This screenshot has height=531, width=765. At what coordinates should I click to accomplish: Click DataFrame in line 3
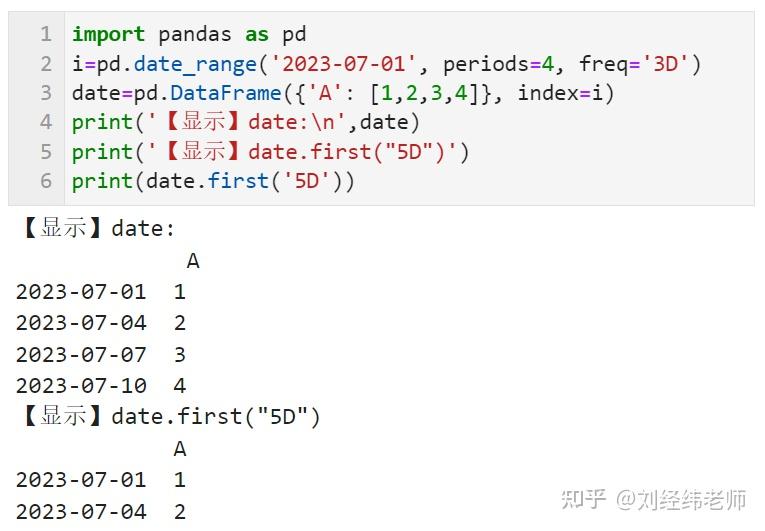226,93
